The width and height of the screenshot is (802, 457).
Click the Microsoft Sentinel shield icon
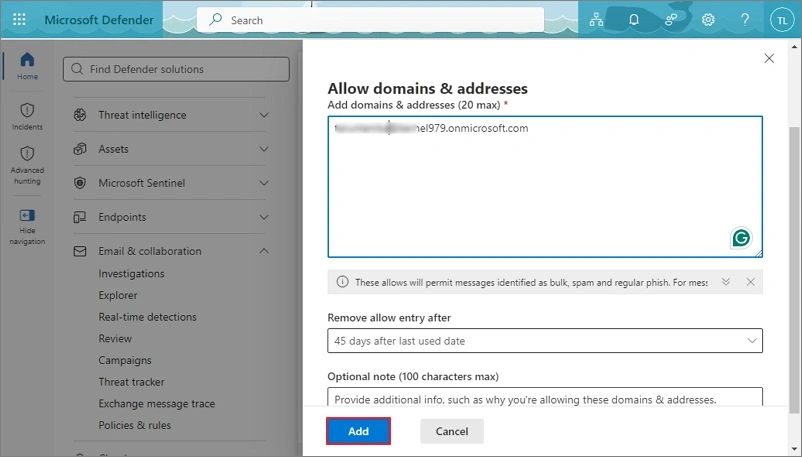80,183
